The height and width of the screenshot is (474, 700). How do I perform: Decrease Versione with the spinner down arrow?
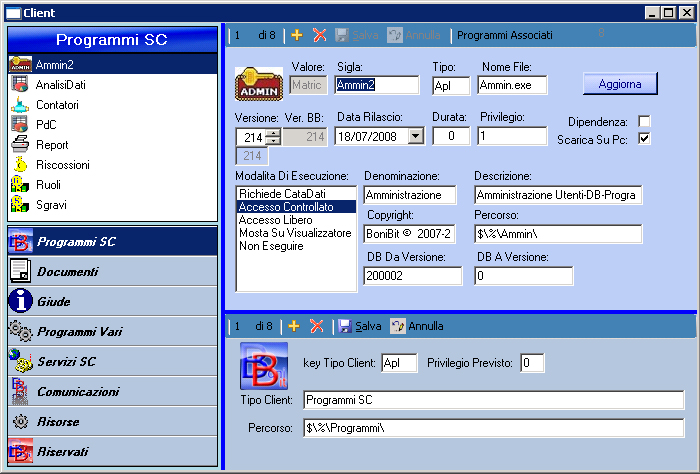click(273, 140)
